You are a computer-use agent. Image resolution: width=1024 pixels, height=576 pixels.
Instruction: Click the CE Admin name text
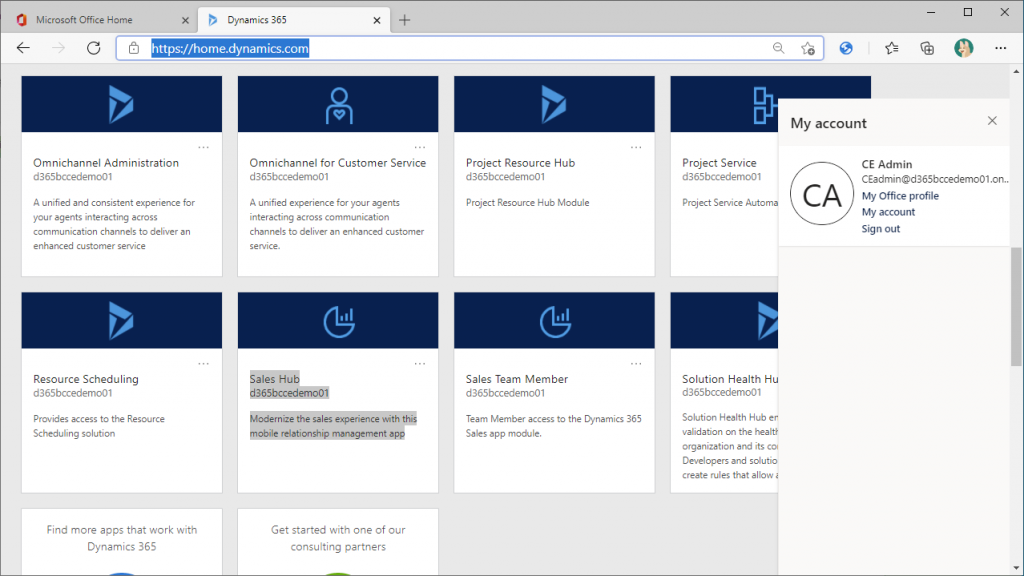pos(887,165)
